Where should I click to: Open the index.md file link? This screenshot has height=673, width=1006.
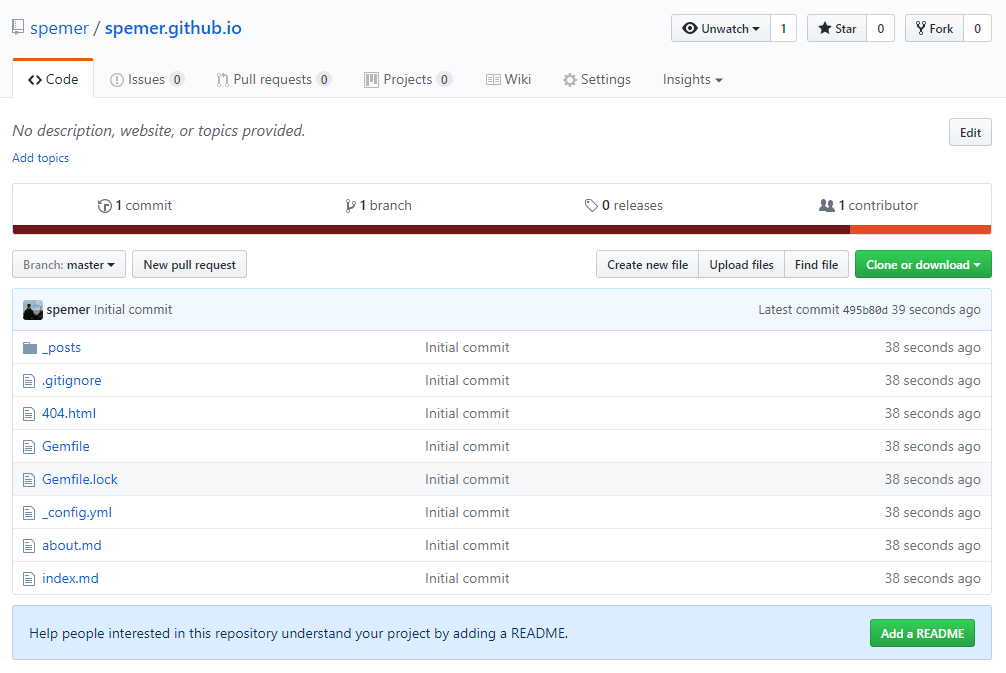point(71,579)
